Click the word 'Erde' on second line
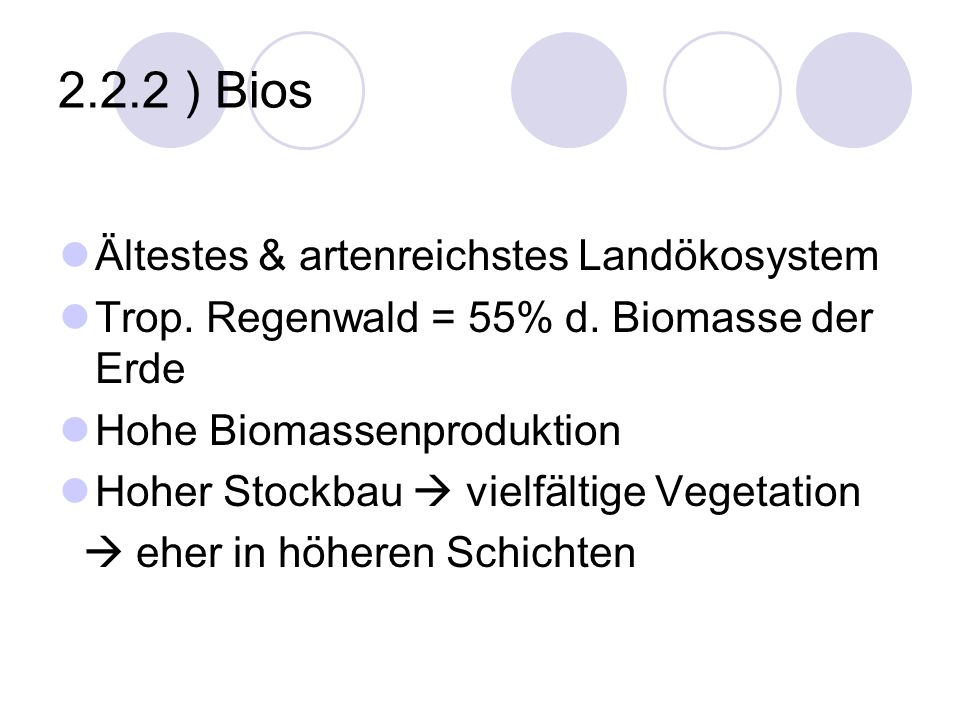This screenshot has height=720, width=960. pos(140,369)
